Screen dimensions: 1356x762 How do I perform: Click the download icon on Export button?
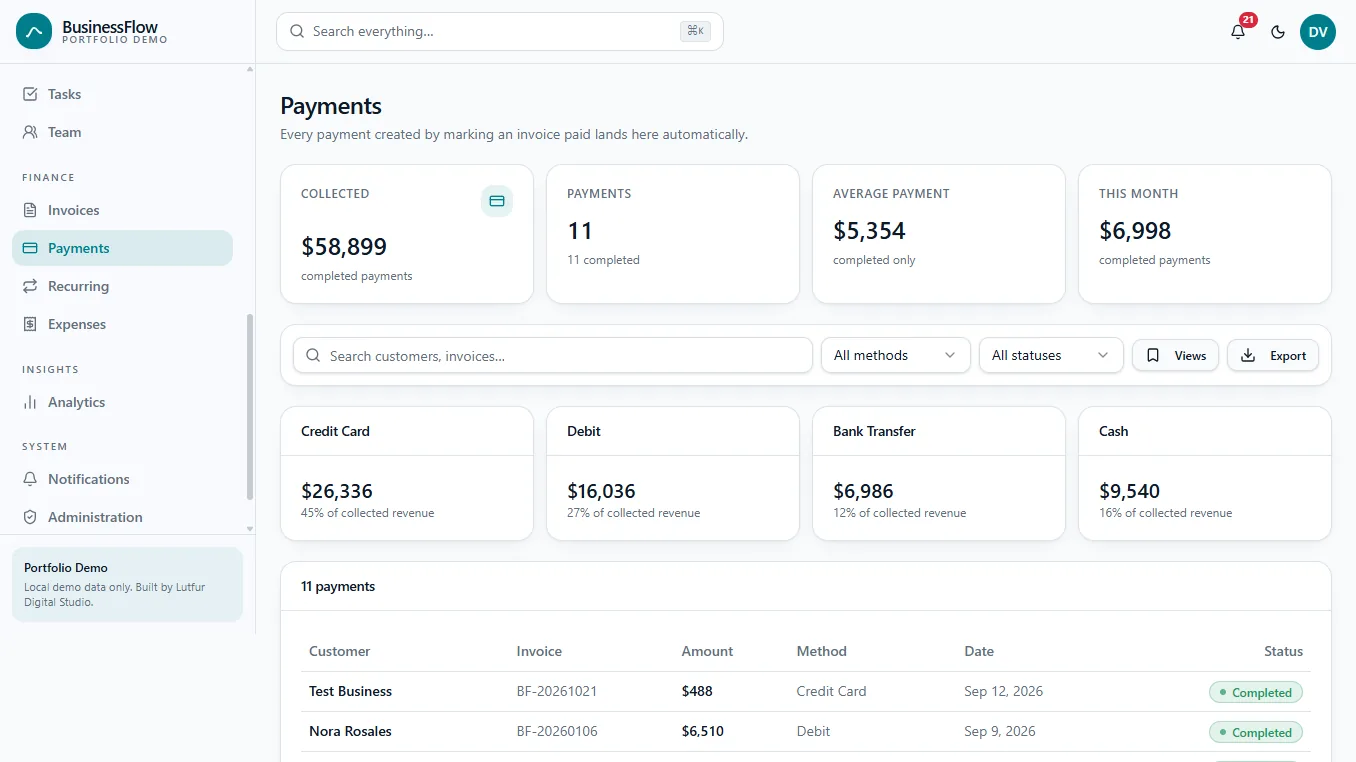coord(1248,355)
